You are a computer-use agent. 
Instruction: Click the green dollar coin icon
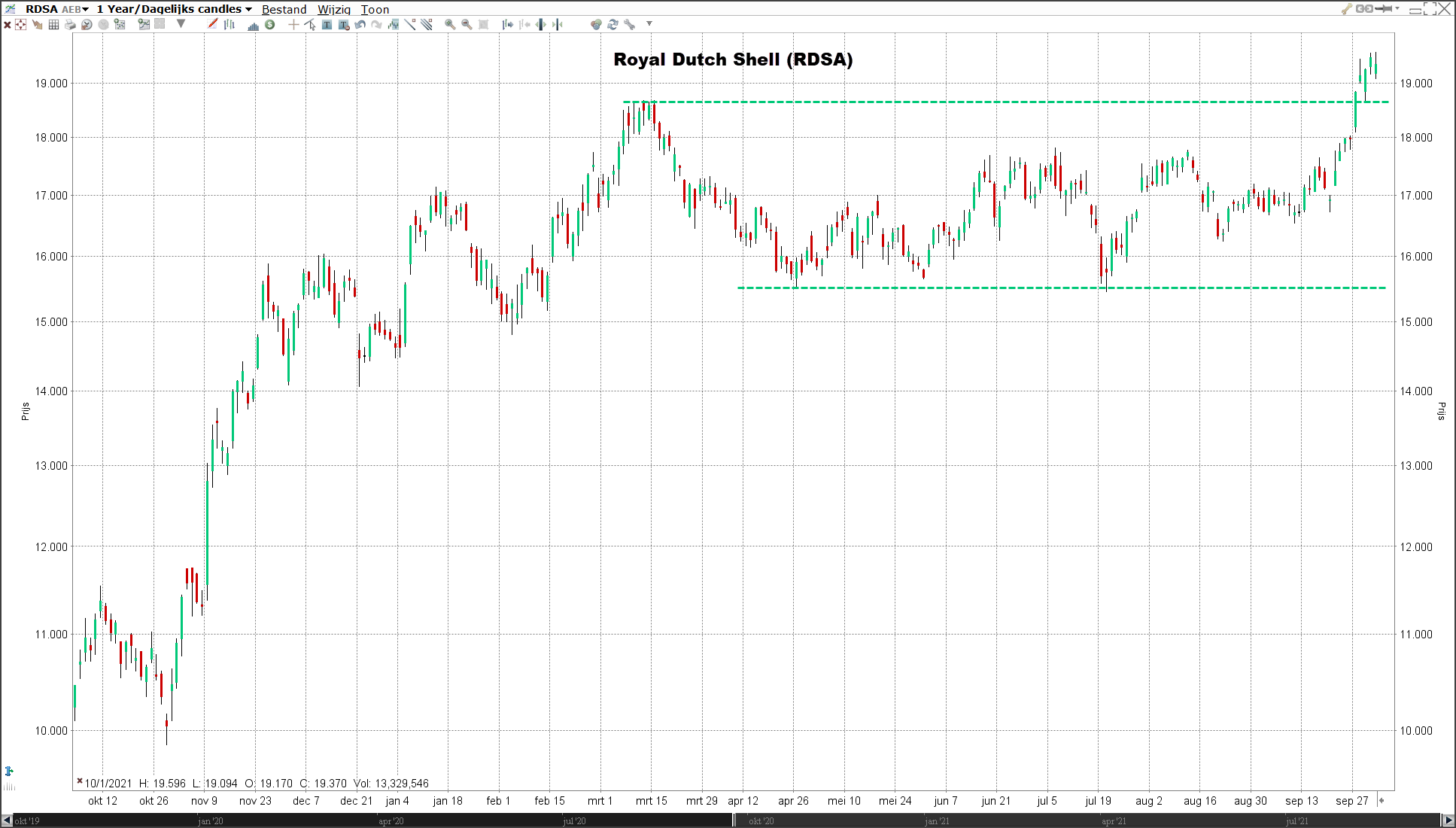point(269,25)
